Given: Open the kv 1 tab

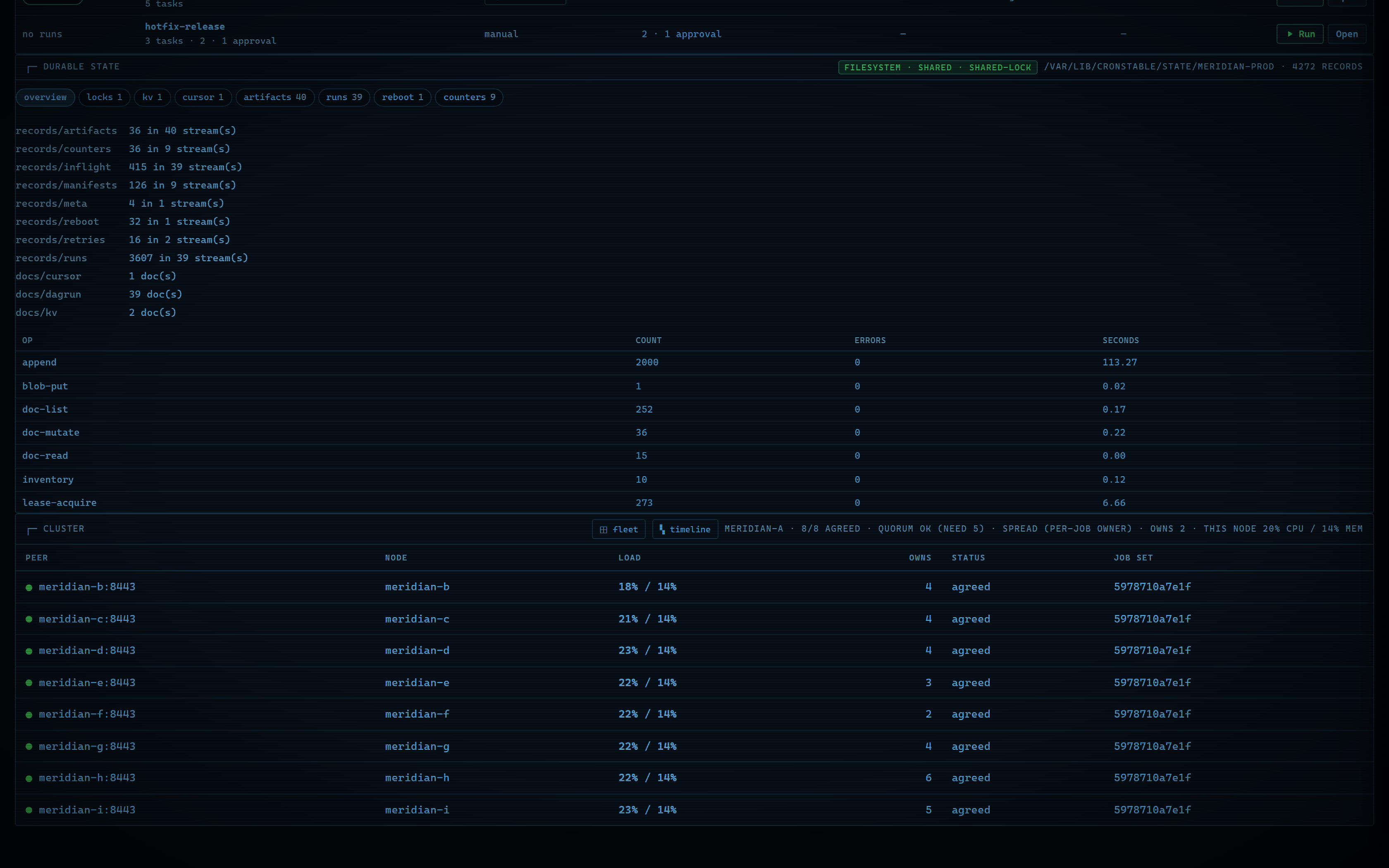Looking at the screenshot, I should (x=152, y=97).
